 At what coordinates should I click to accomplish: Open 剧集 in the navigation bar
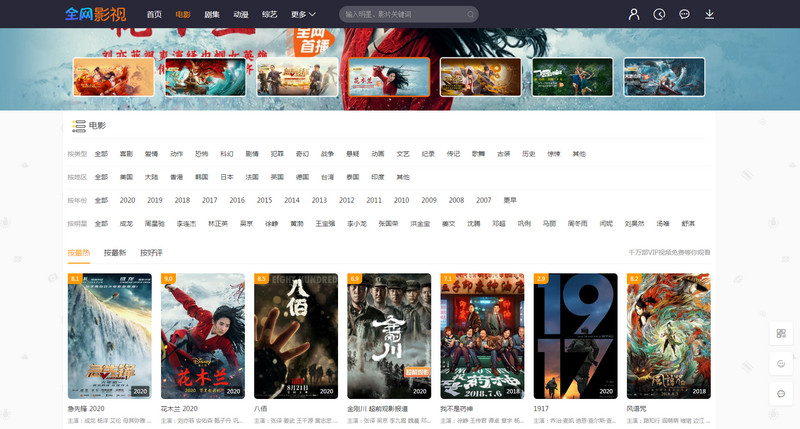(212, 14)
